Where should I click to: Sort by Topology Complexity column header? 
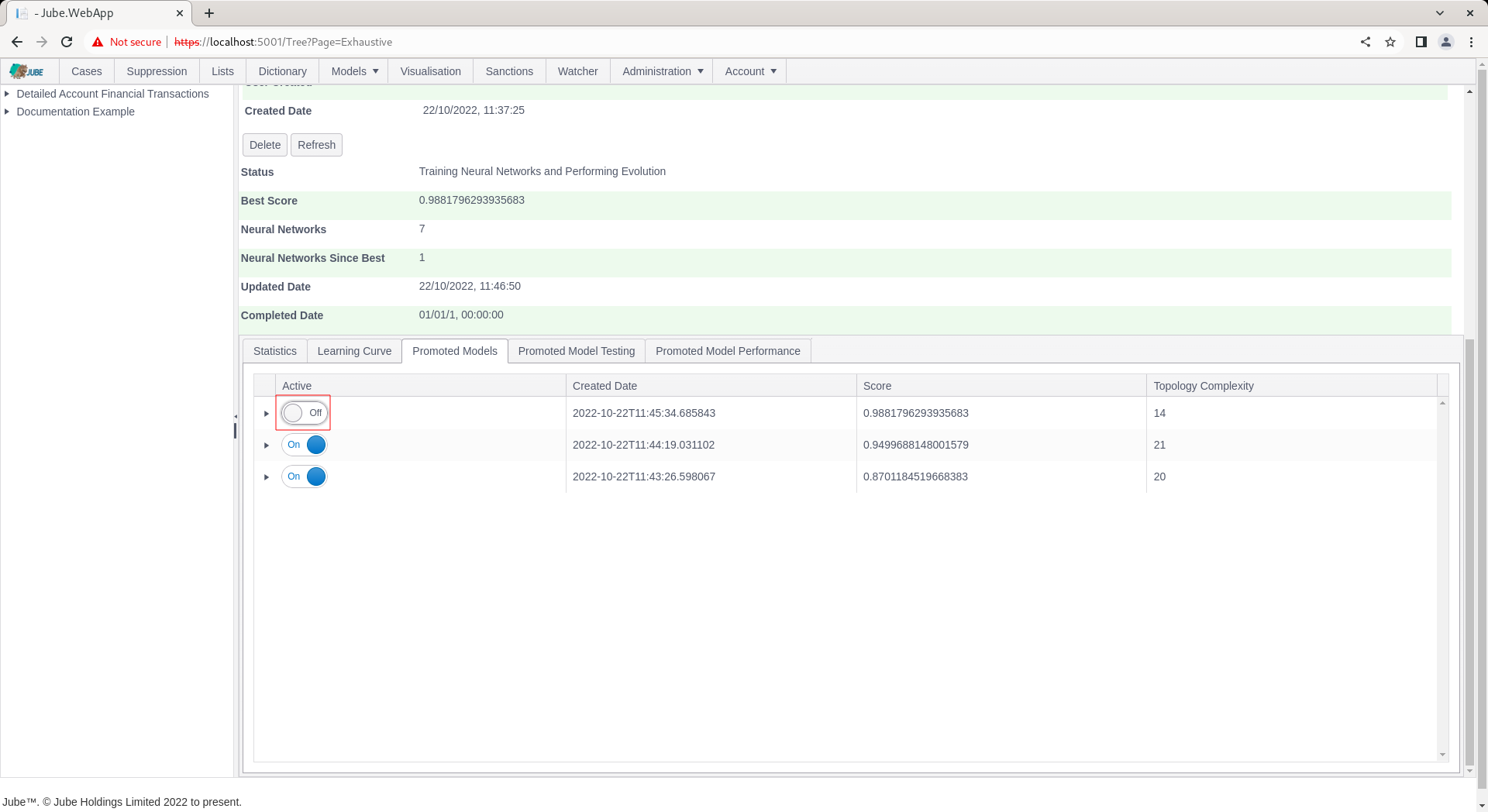point(1291,386)
